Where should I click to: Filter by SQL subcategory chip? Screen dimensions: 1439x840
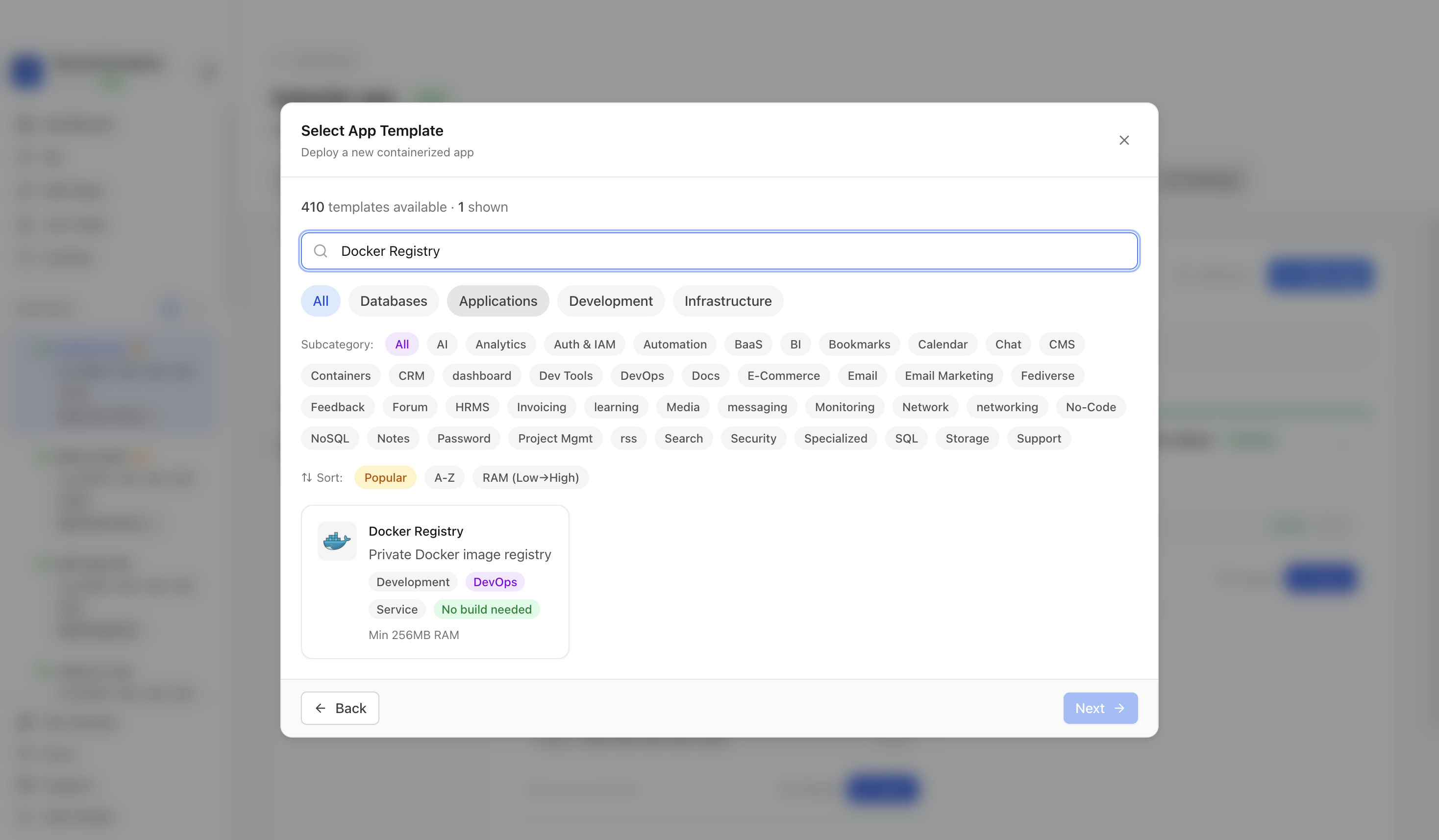tap(906, 439)
